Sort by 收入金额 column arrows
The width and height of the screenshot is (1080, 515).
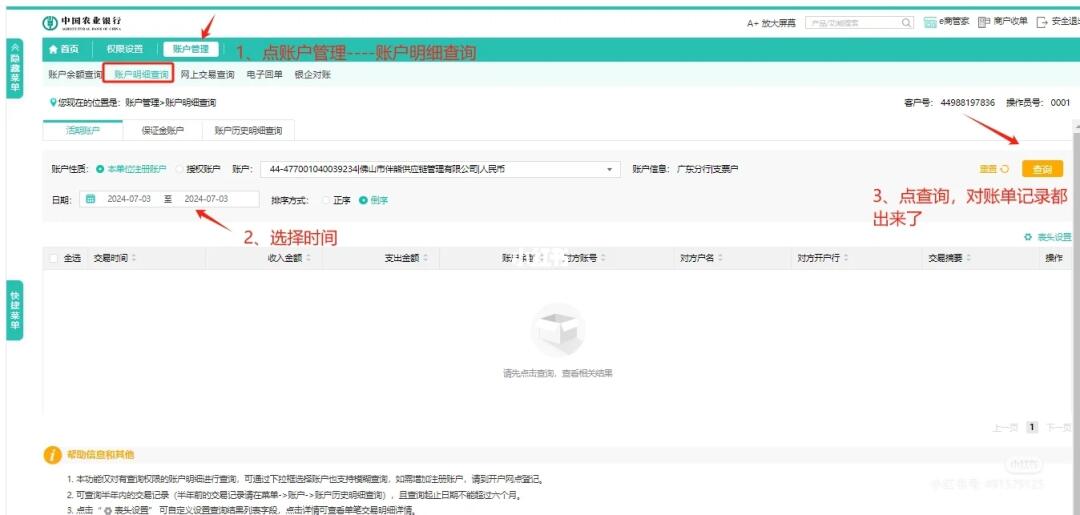pyautogui.click(x=309, y=258)
